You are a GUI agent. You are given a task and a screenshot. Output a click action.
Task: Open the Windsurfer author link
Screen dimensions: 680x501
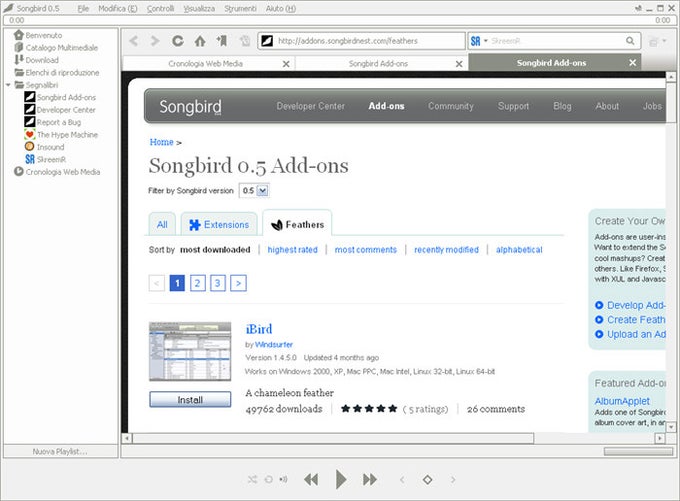[274, 345]
